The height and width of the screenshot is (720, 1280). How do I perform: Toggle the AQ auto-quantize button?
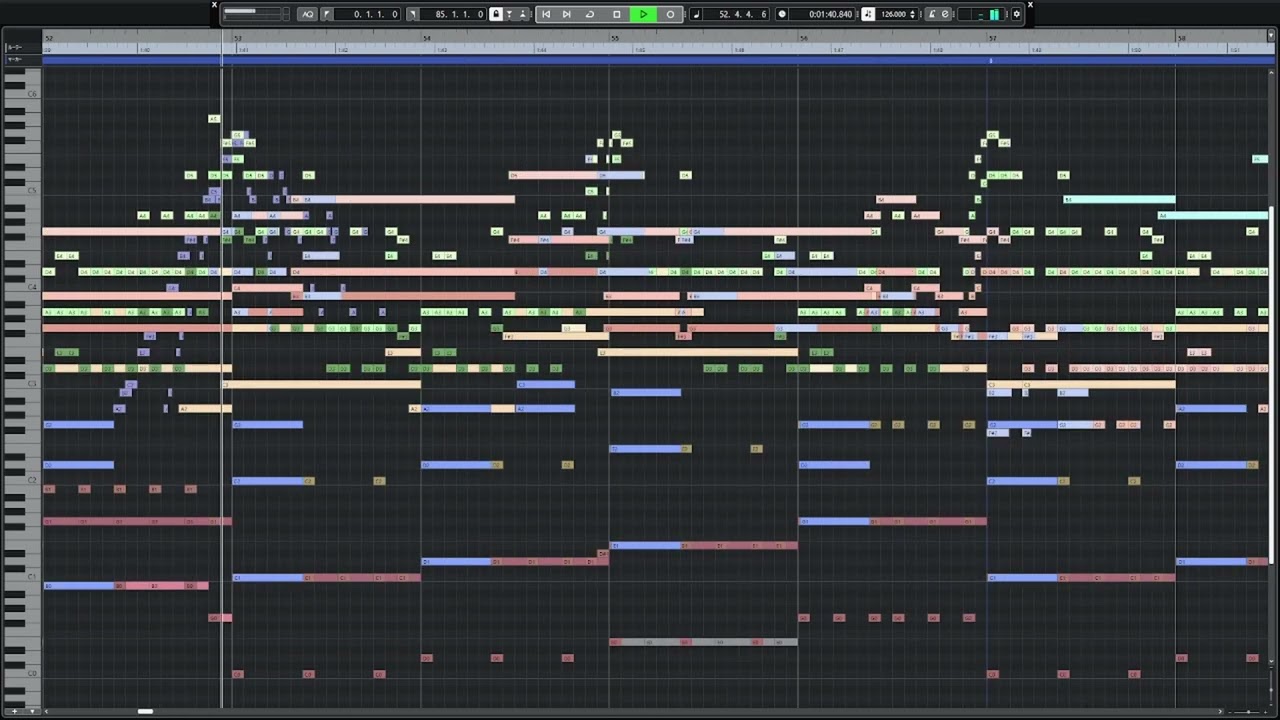click(x=308, y=14)
